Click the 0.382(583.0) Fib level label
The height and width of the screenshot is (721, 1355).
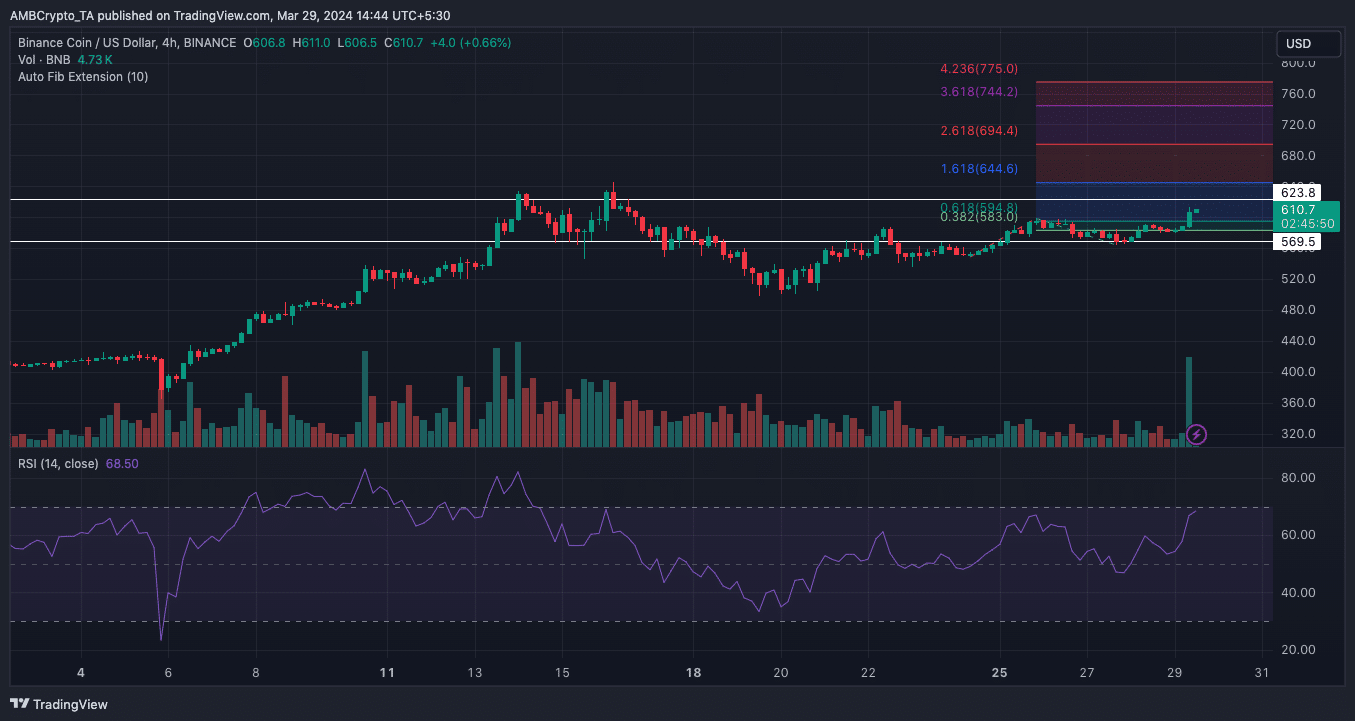(979, 216)
